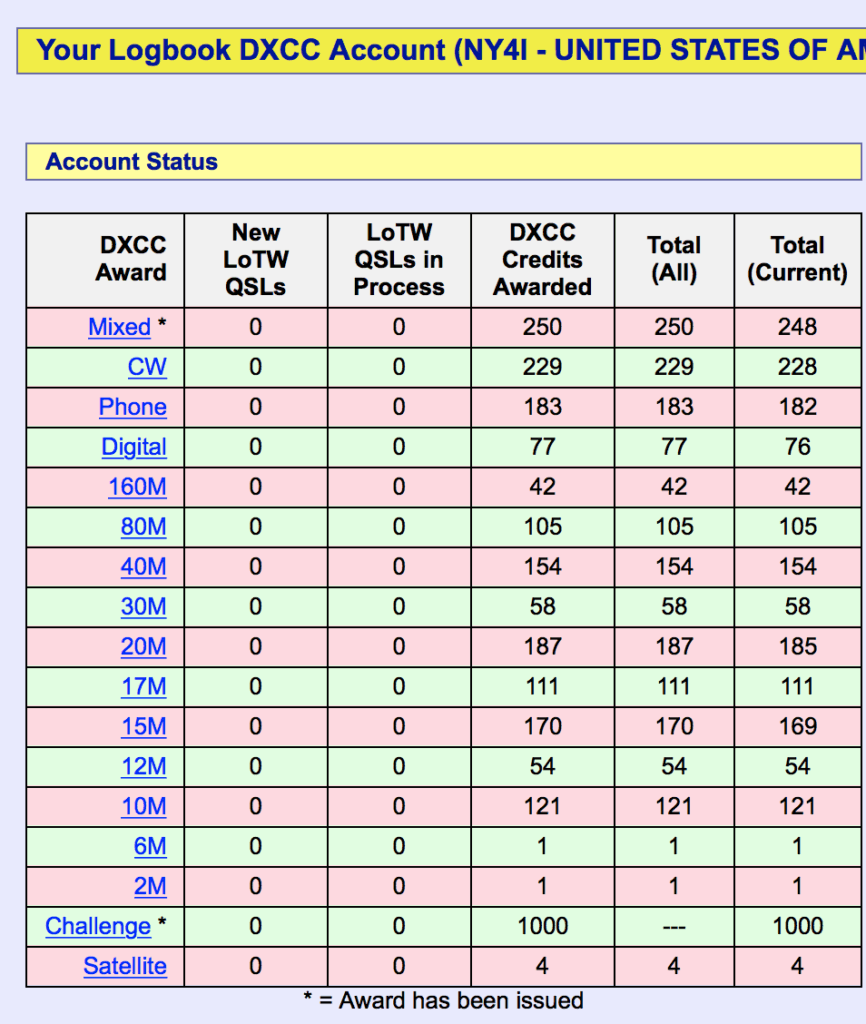View the Challenge award details

[97, 927]
